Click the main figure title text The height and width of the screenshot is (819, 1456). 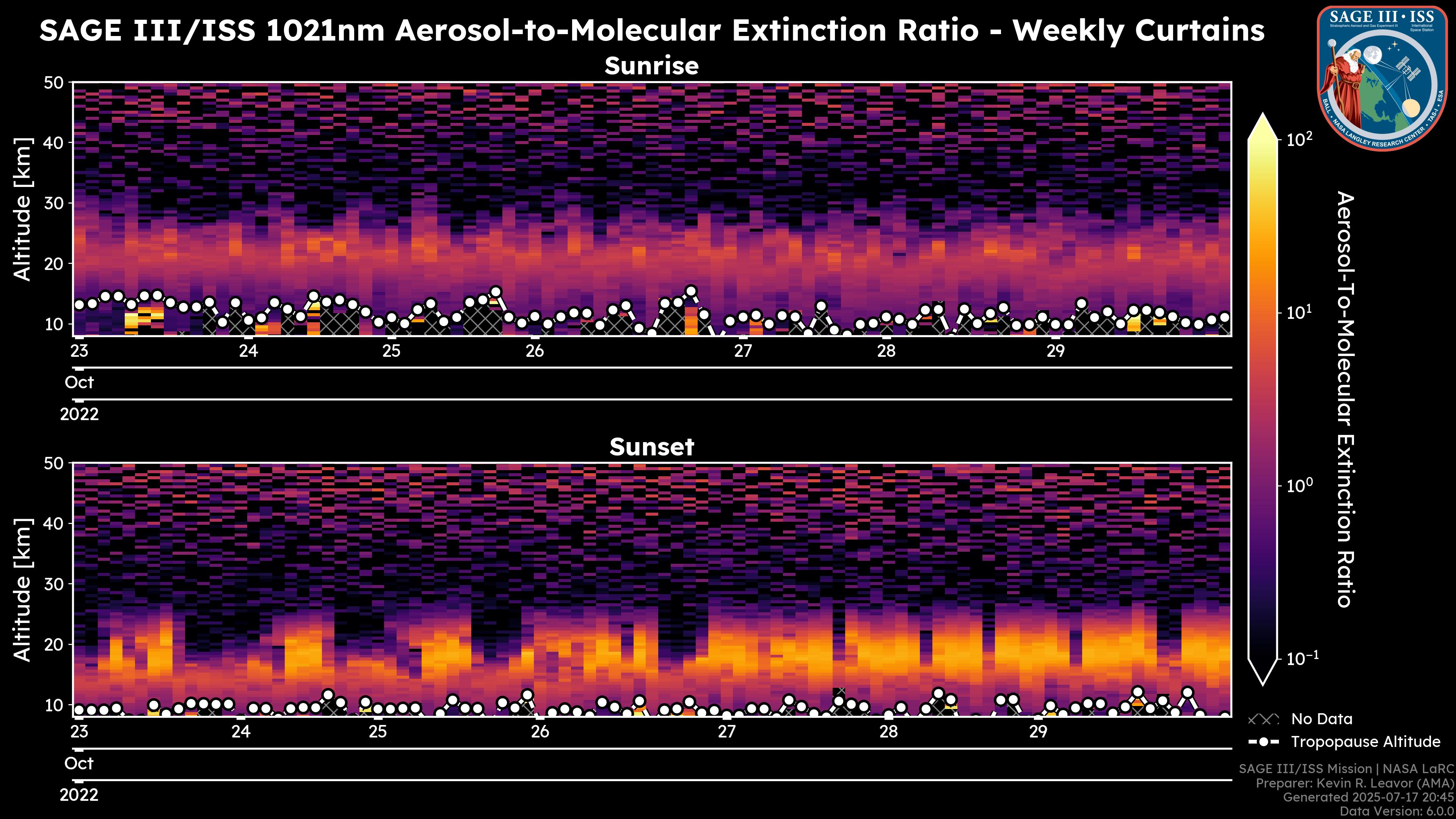coord(652,30)
